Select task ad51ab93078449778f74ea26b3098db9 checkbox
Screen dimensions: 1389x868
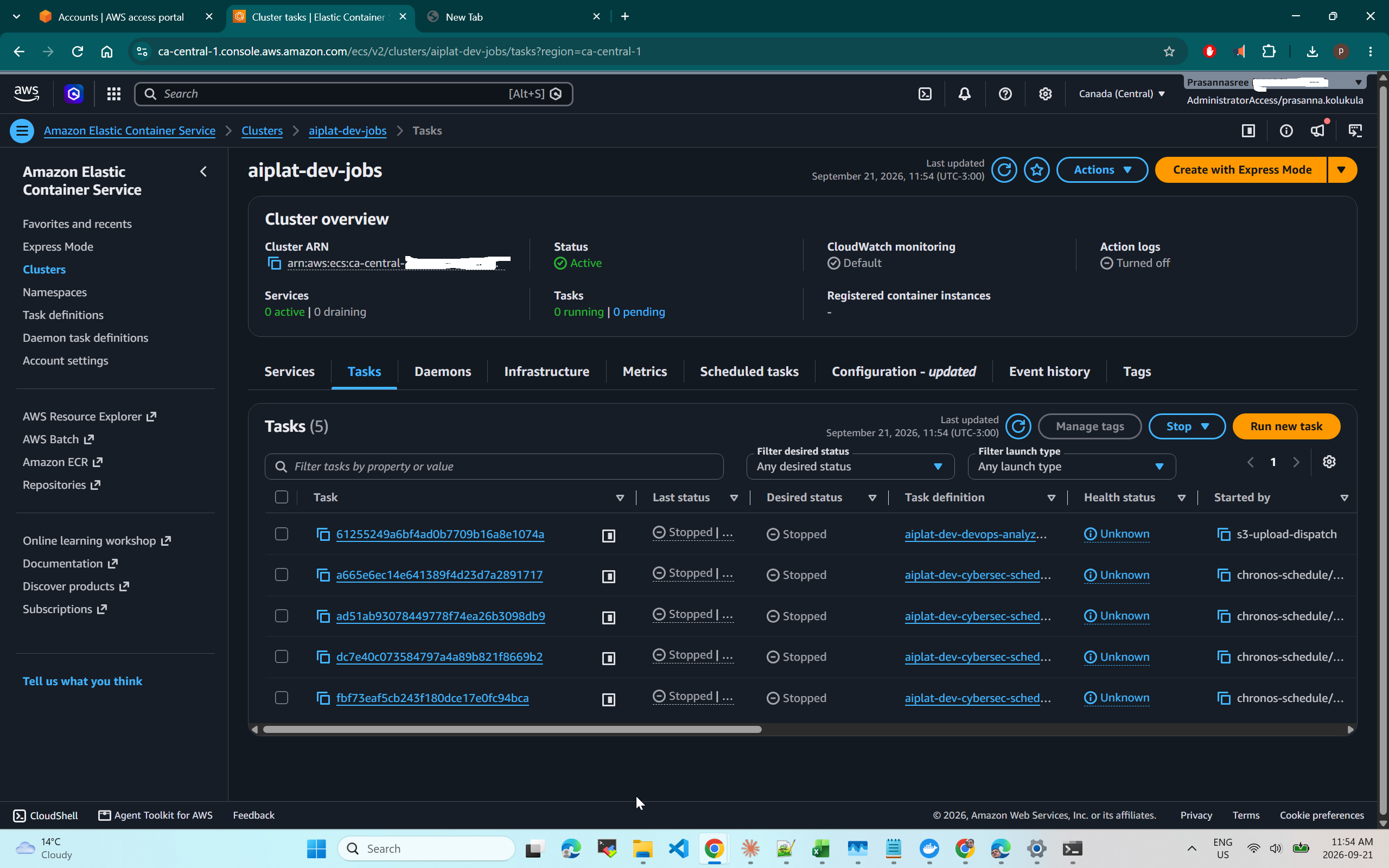click(281, 616)
